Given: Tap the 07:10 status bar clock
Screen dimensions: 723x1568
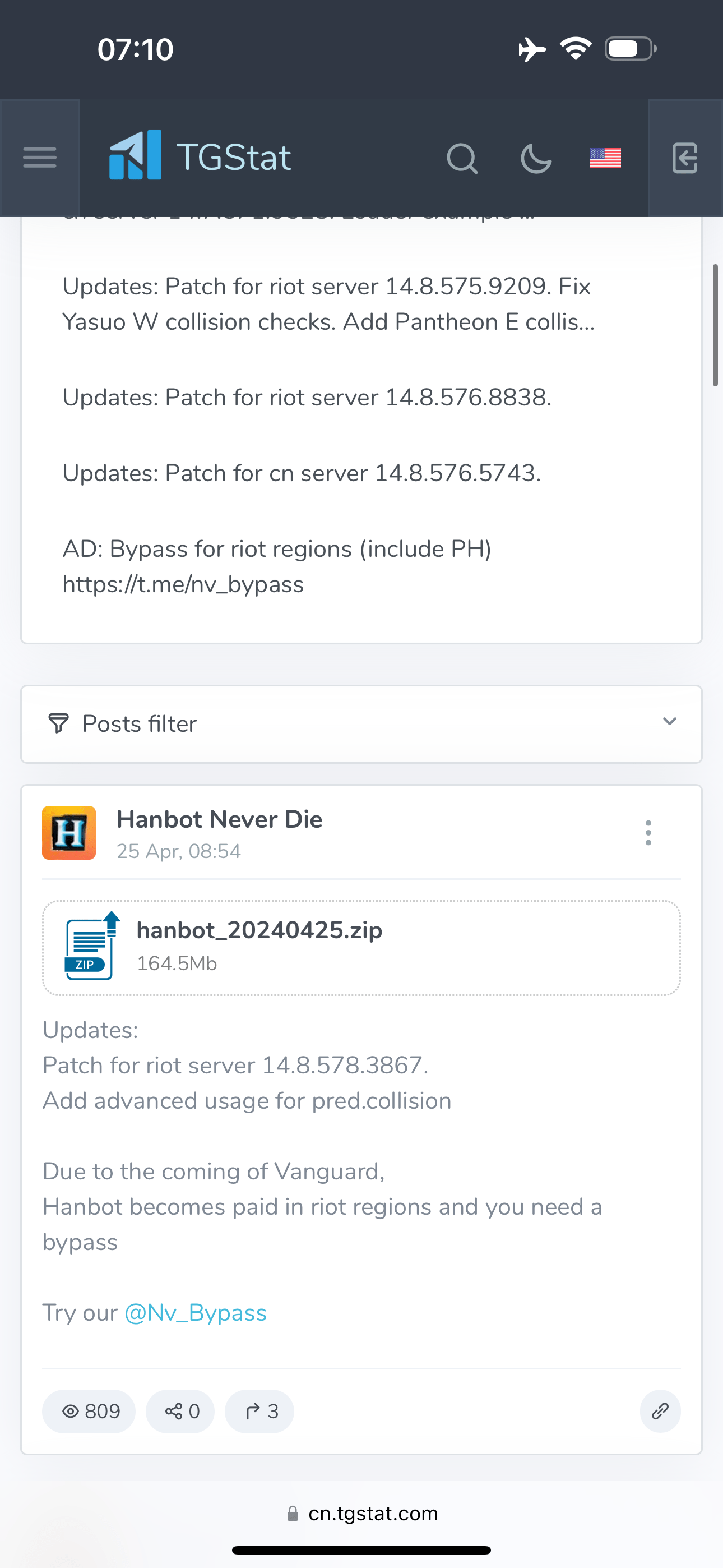Looking at the screenshot, I should [136, 49].
